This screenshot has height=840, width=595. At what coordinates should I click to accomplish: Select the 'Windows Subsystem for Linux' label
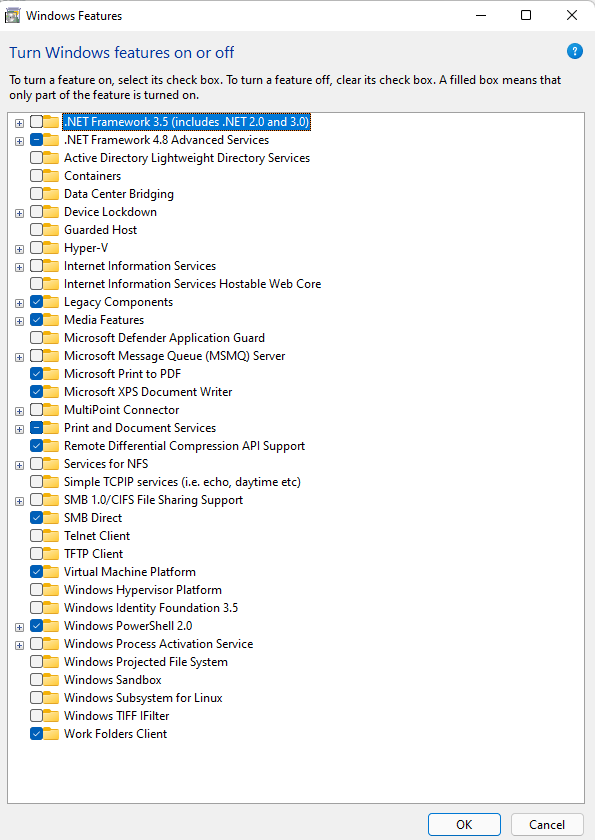(x=143, y=698)
